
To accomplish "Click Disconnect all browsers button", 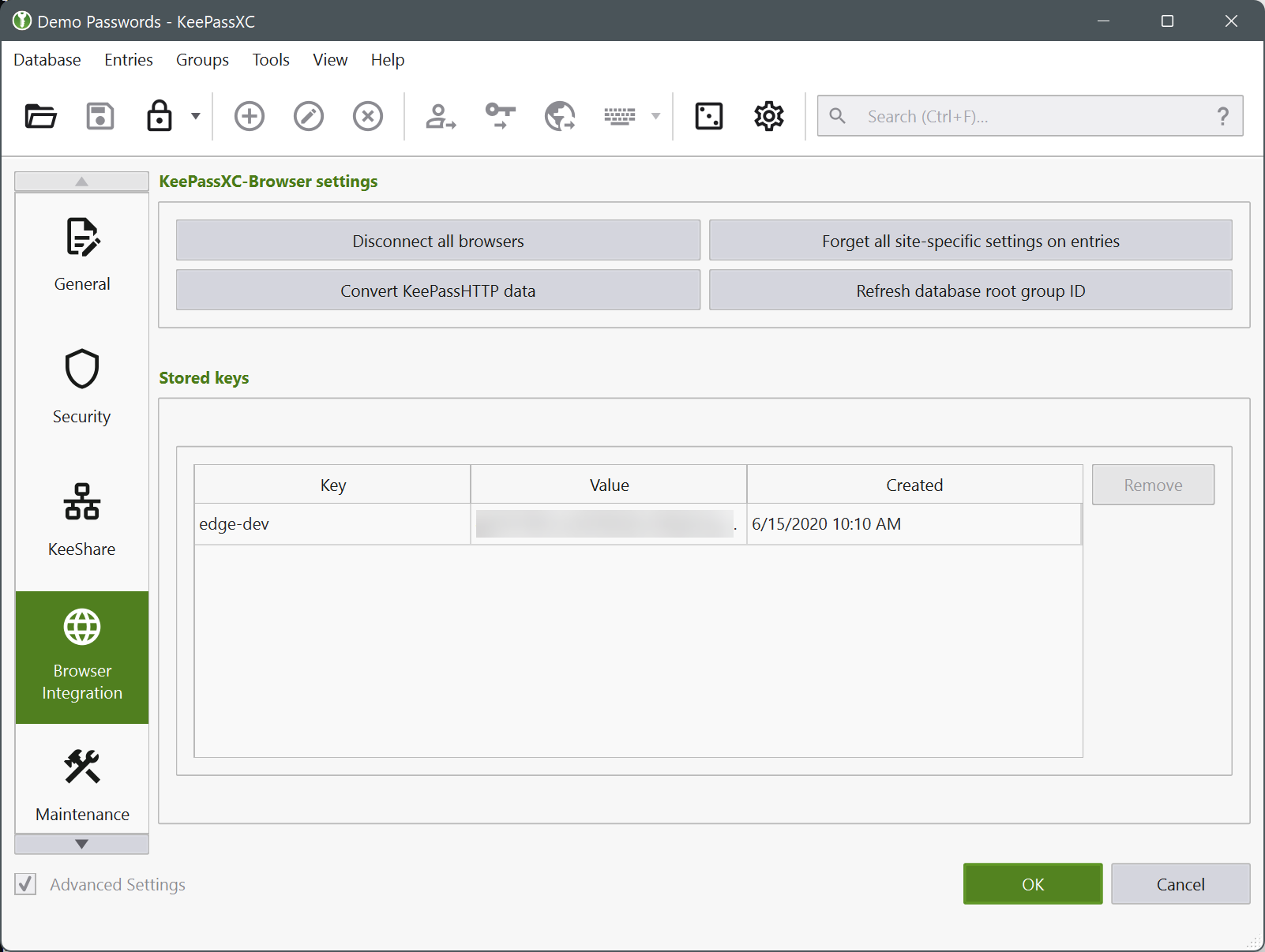I will point(437,241).
